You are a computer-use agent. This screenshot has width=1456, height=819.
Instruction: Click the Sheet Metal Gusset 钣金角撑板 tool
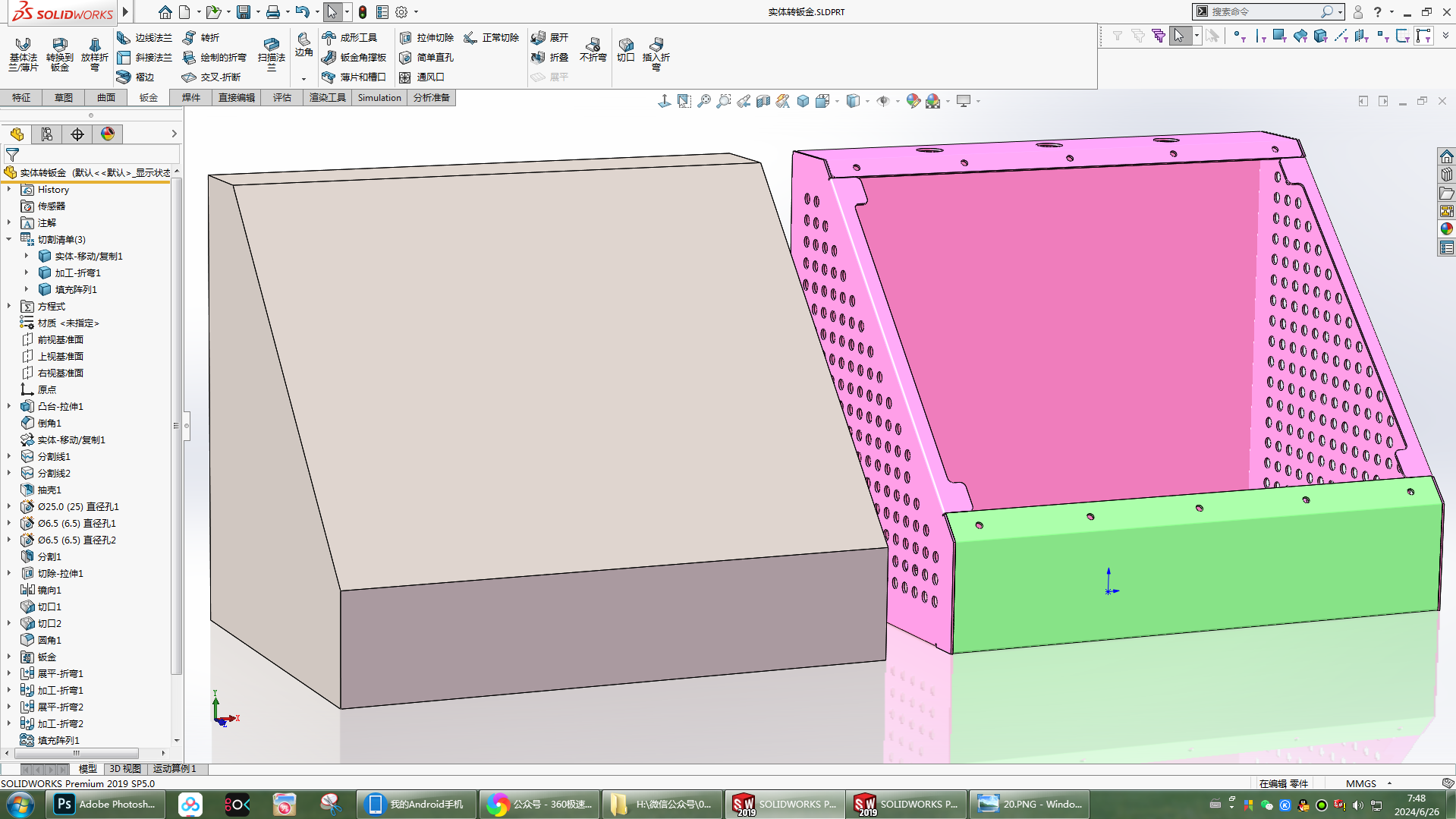pyautogui.click(x=354, y=57)
